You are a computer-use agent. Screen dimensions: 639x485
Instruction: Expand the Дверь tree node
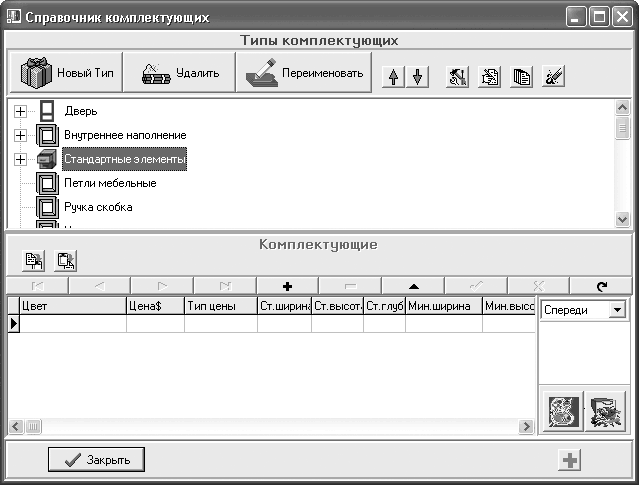20,111
